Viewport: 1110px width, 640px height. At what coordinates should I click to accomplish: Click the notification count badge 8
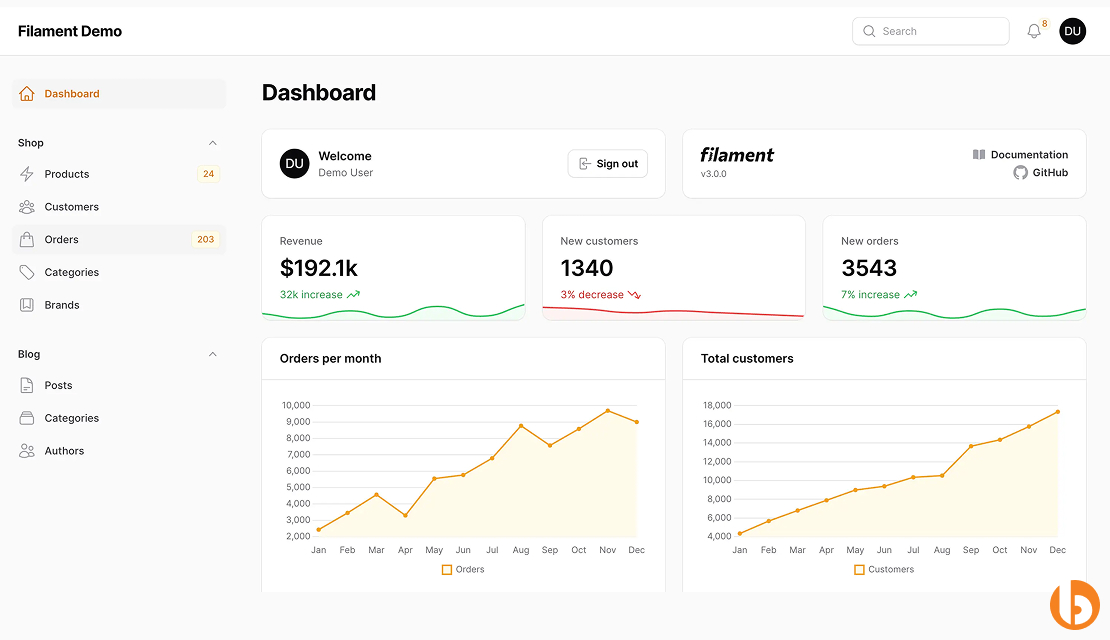click(1044, 23)
